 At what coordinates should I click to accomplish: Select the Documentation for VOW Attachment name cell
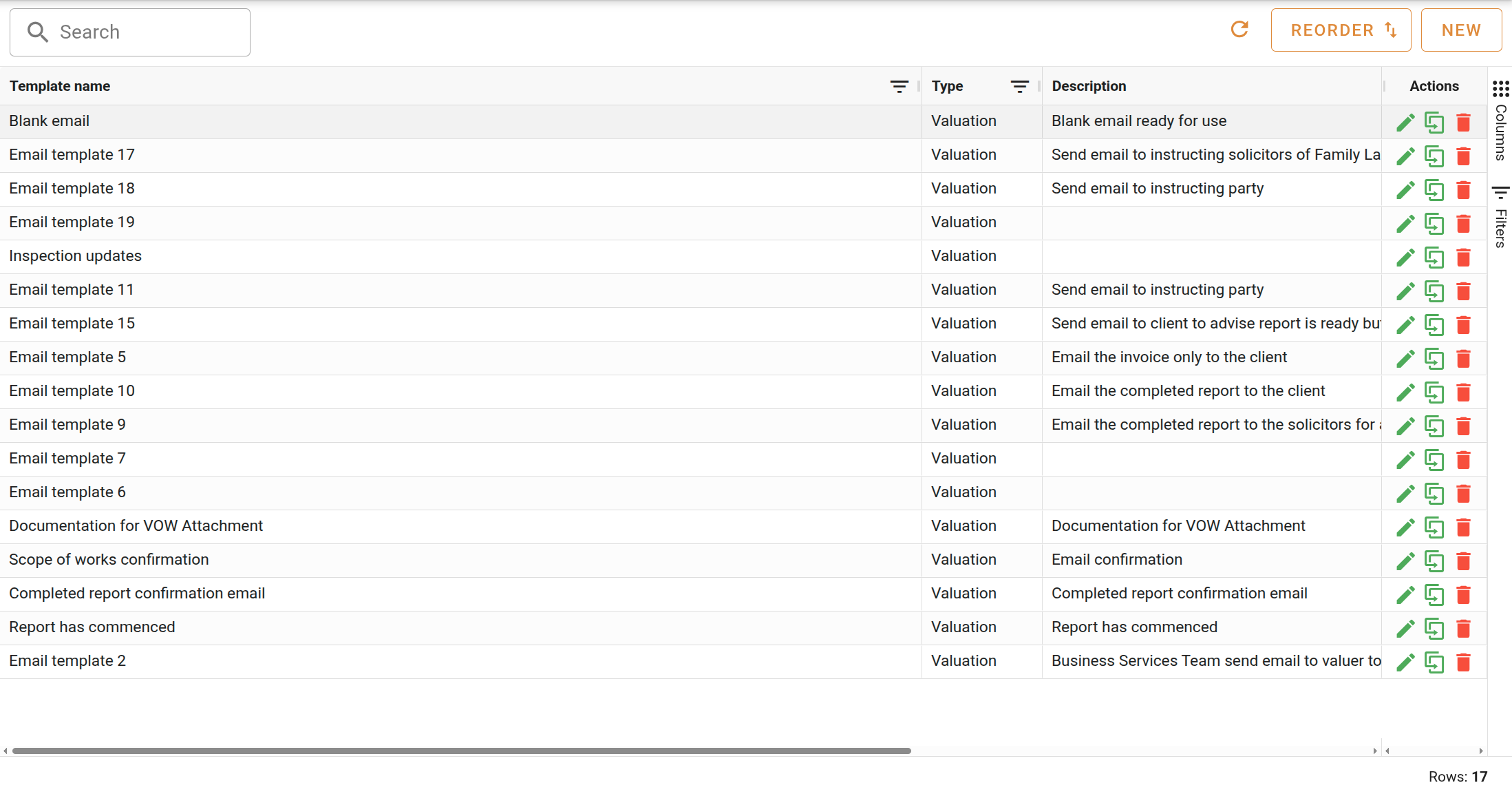(460, 527)
